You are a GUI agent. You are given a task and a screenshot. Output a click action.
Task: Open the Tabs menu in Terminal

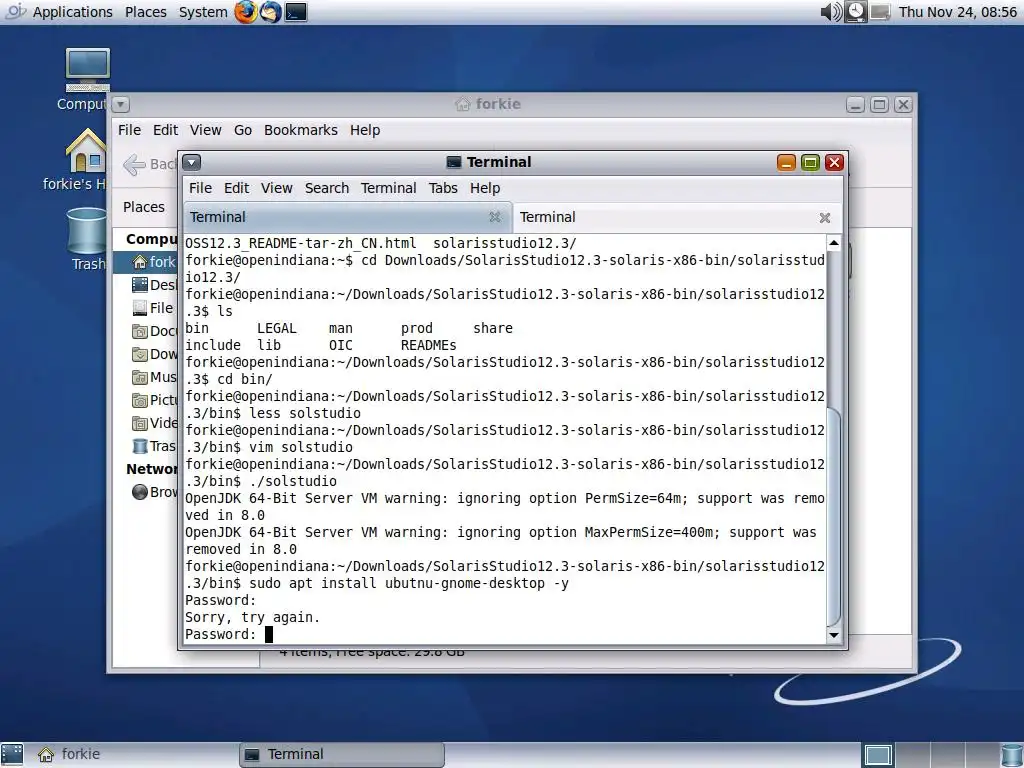[x=443, y=188]
